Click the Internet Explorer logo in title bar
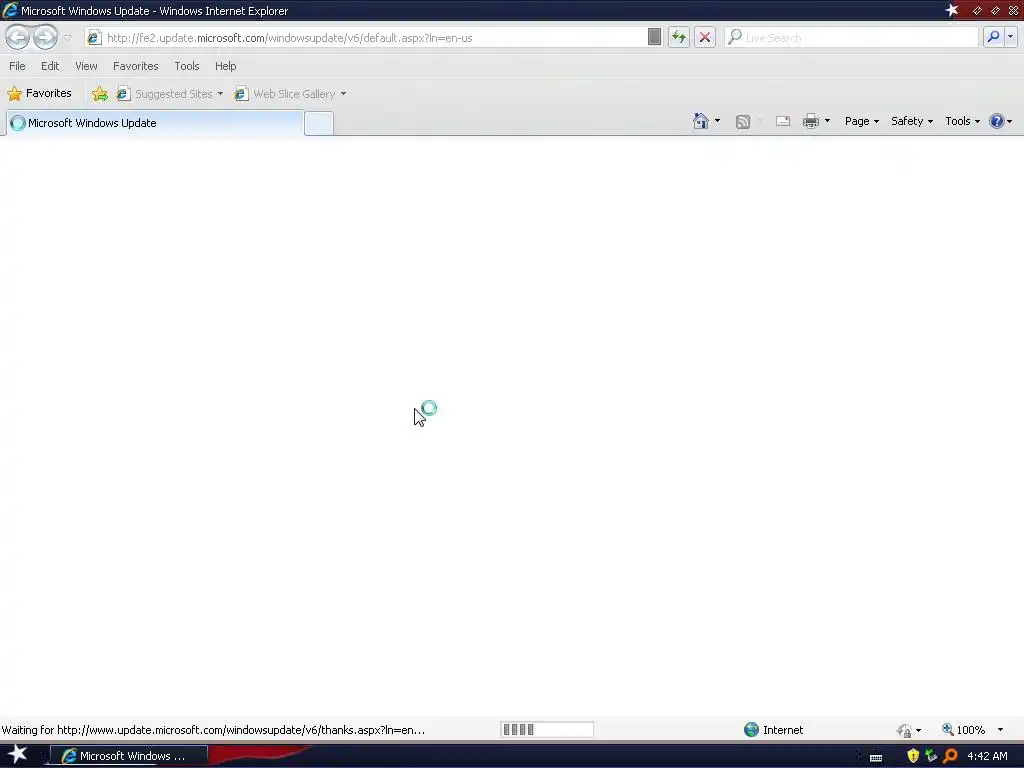This screenshot has height=768, width=1024. (x=10, y=10)
